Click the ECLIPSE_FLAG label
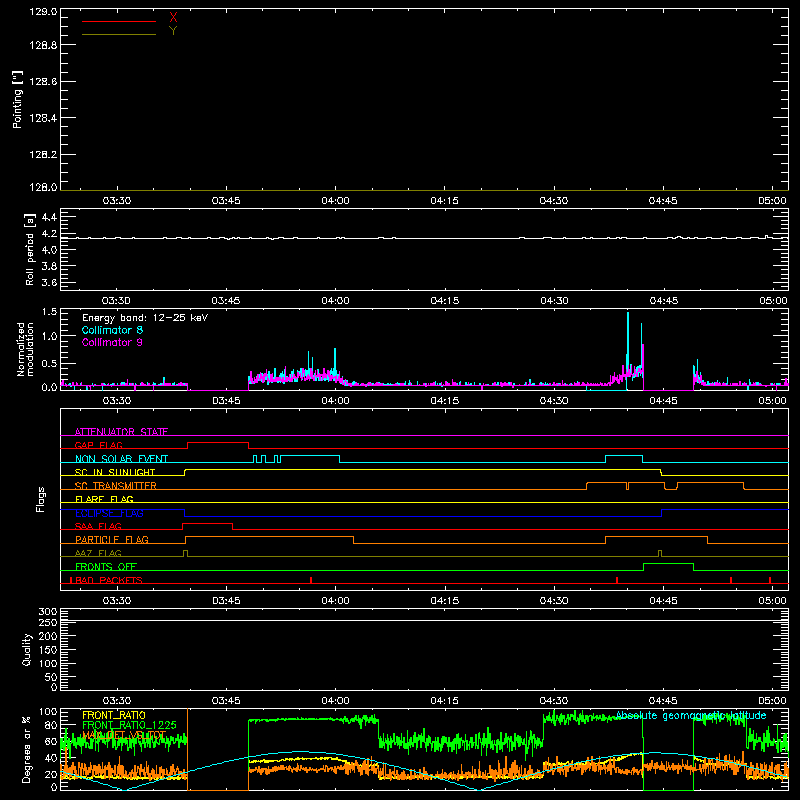 (x=109, y=513)
